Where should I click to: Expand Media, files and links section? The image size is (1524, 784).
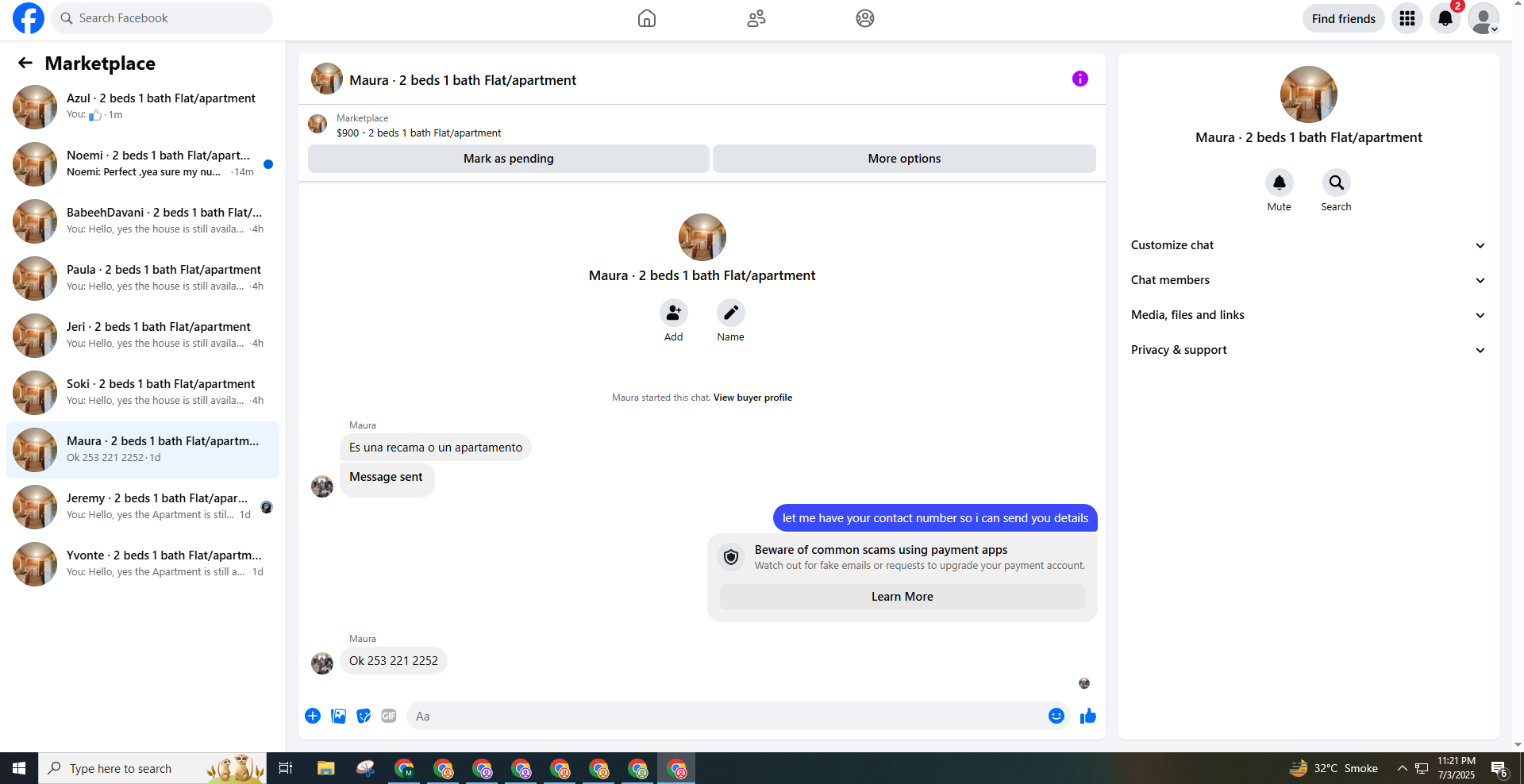point(1308,315)
